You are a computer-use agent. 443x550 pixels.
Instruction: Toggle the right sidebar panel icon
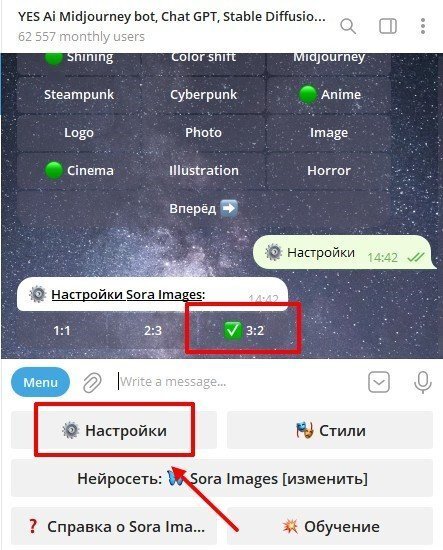(x=388, y=26)
